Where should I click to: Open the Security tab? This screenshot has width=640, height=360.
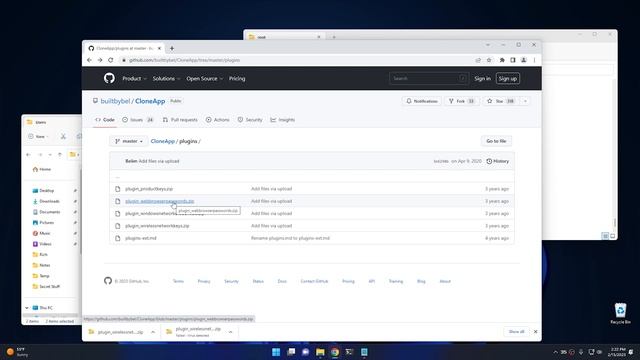250,120
